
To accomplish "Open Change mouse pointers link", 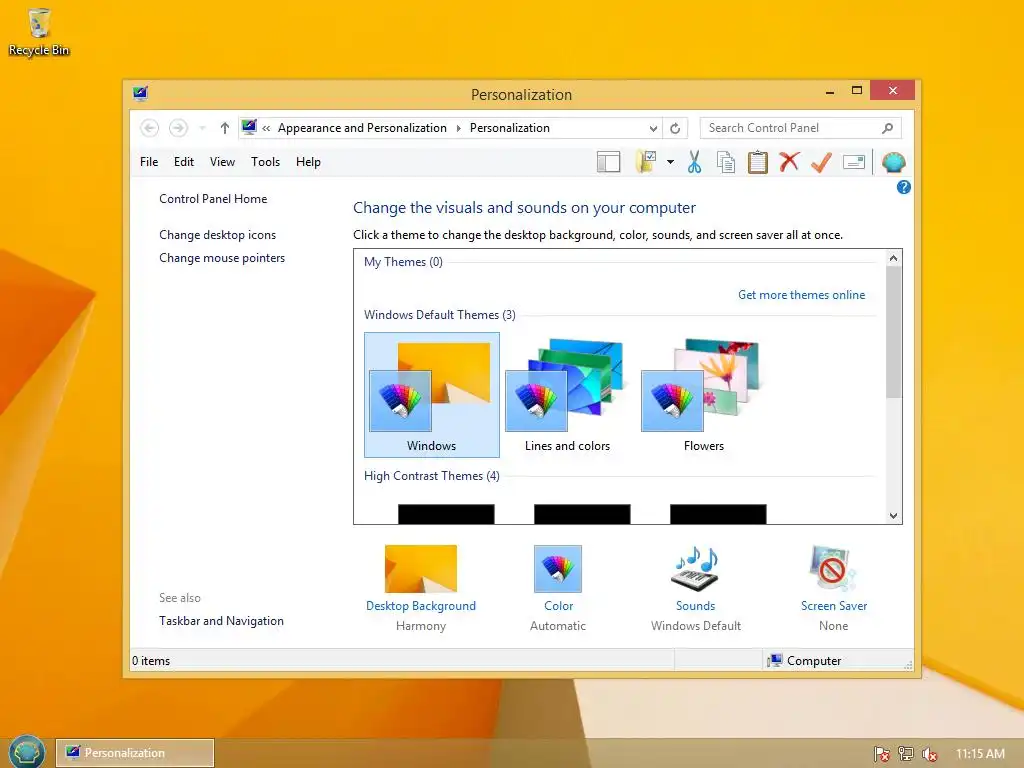I will coord(222,258).
